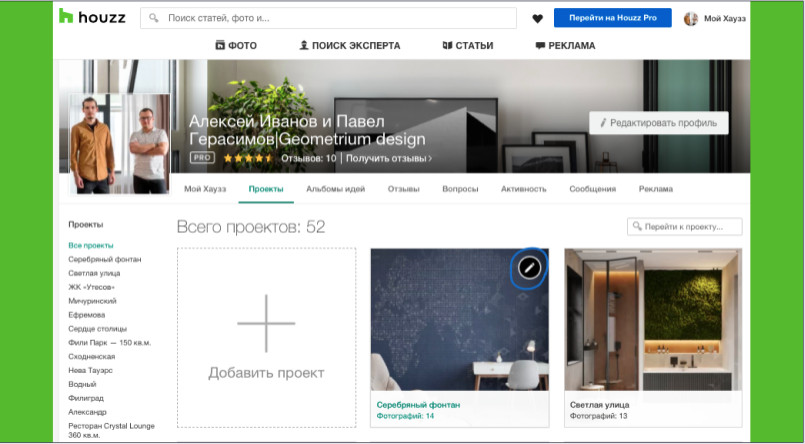The height and width of the screenshot is (444, 805).
Task: Open the СТАТЬИ menu
Action: click(467, 45)
